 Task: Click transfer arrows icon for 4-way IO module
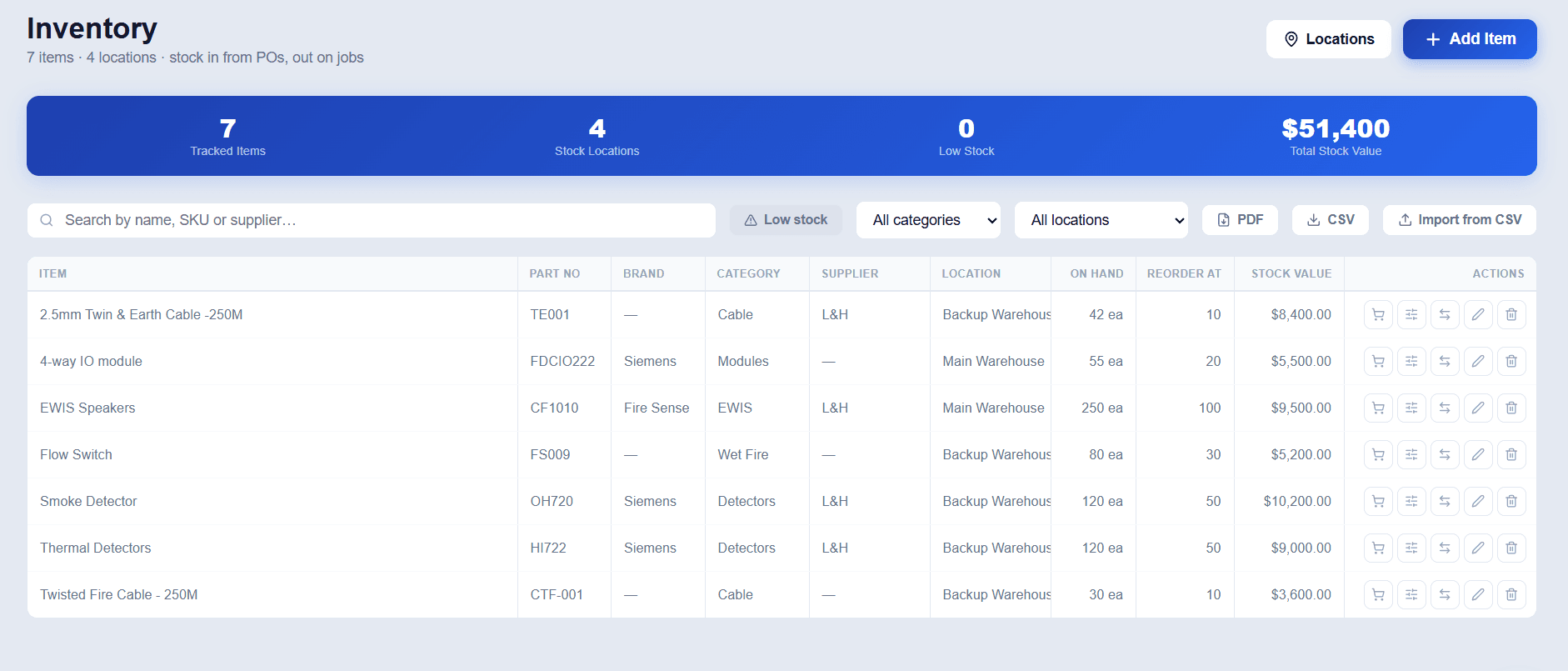1445,361
